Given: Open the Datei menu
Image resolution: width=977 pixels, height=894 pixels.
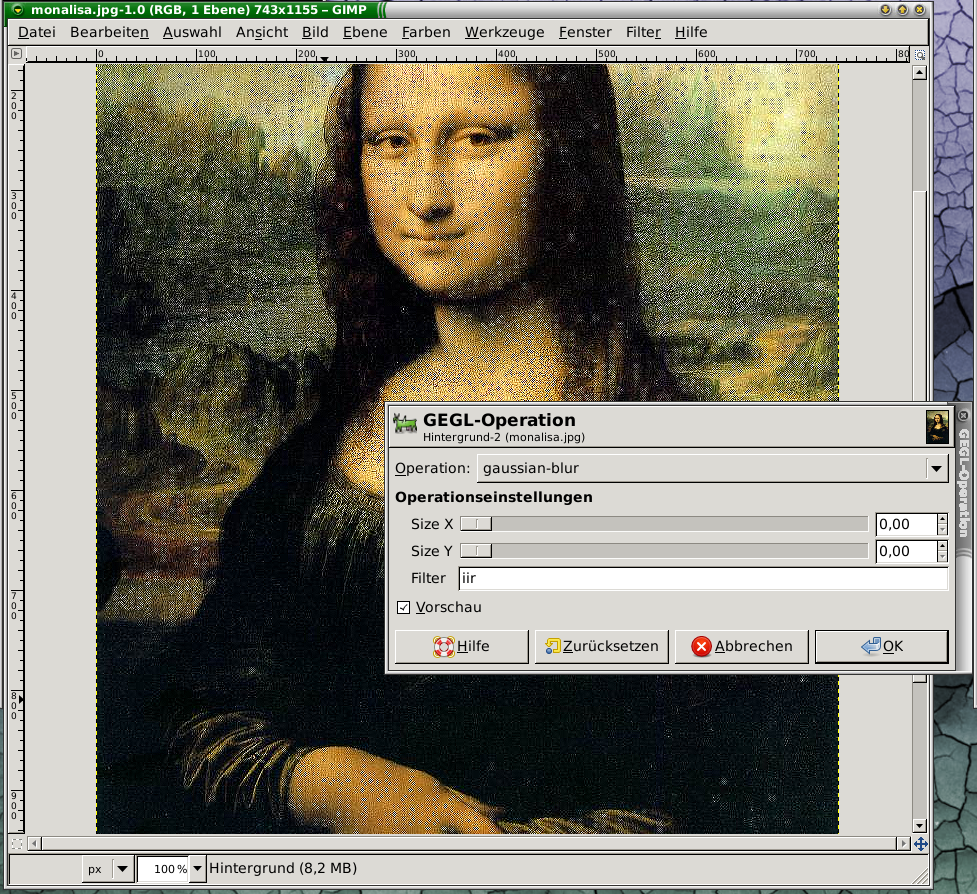Looking at the screenshot, I should pyautogui.click(x=37, y=32).
